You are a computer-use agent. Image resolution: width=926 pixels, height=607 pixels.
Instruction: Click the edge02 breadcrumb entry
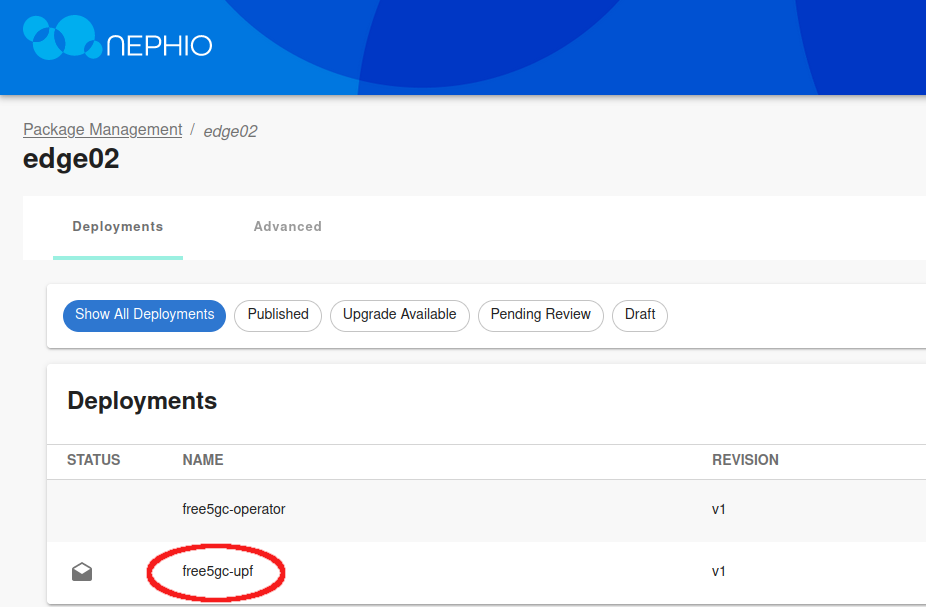230,130
